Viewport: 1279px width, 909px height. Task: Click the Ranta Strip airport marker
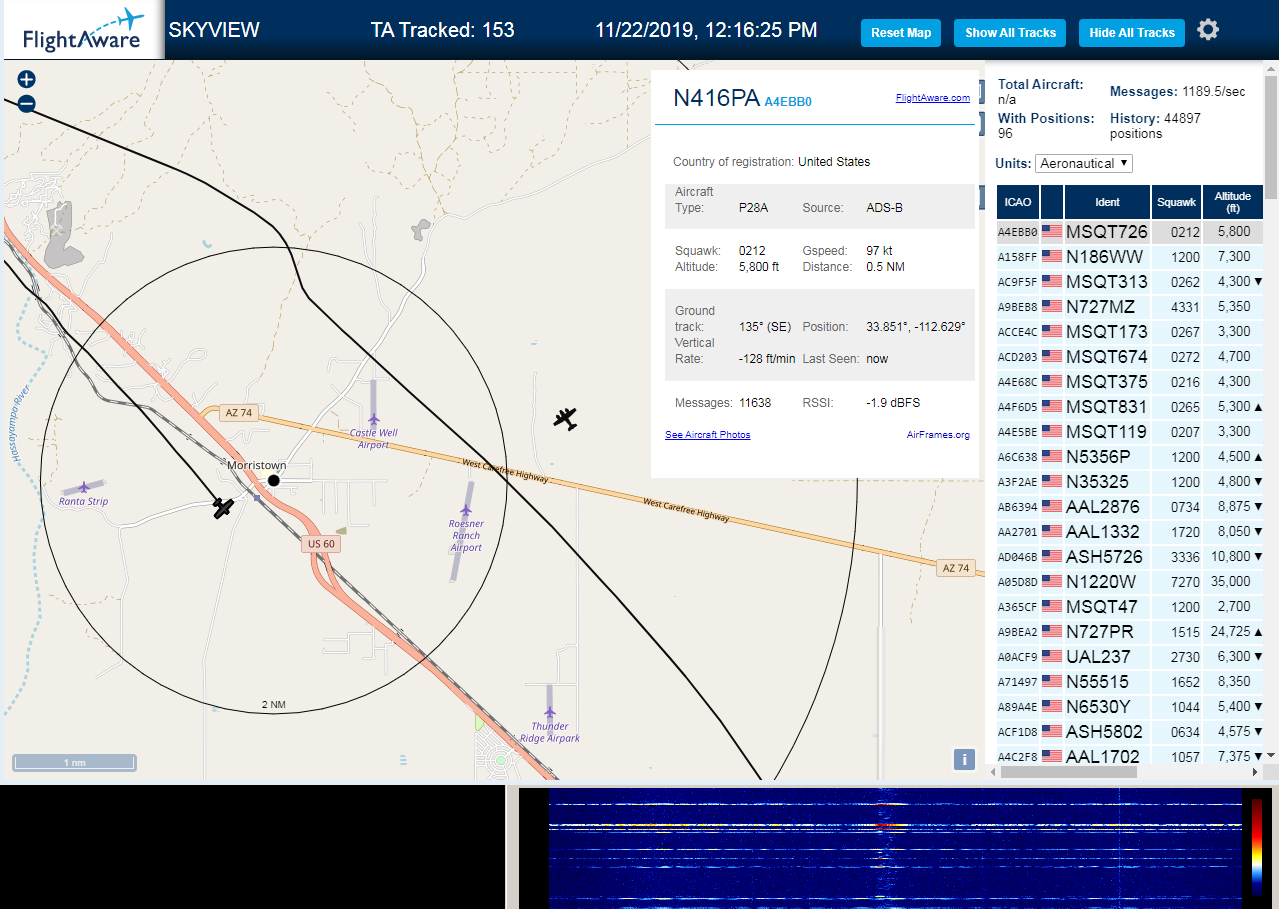pos(84,486)
